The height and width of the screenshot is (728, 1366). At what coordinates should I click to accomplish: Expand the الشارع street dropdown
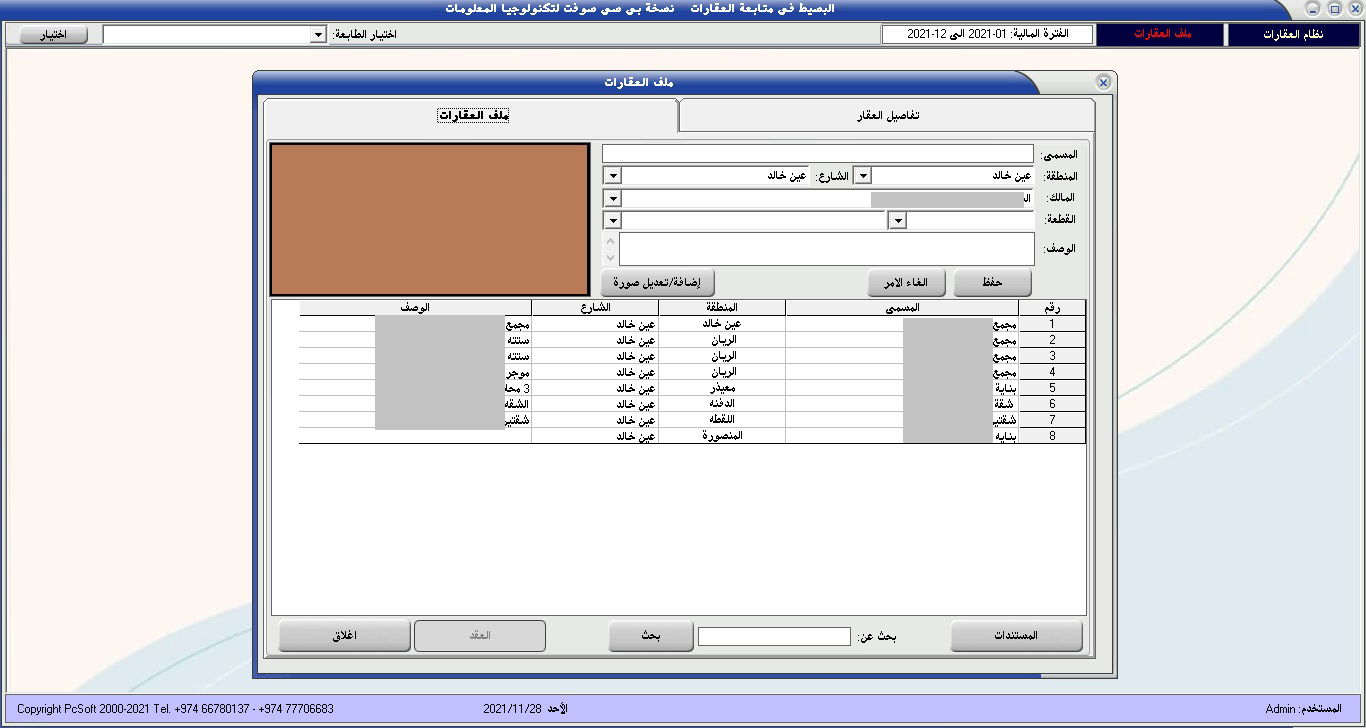(613, 176)
